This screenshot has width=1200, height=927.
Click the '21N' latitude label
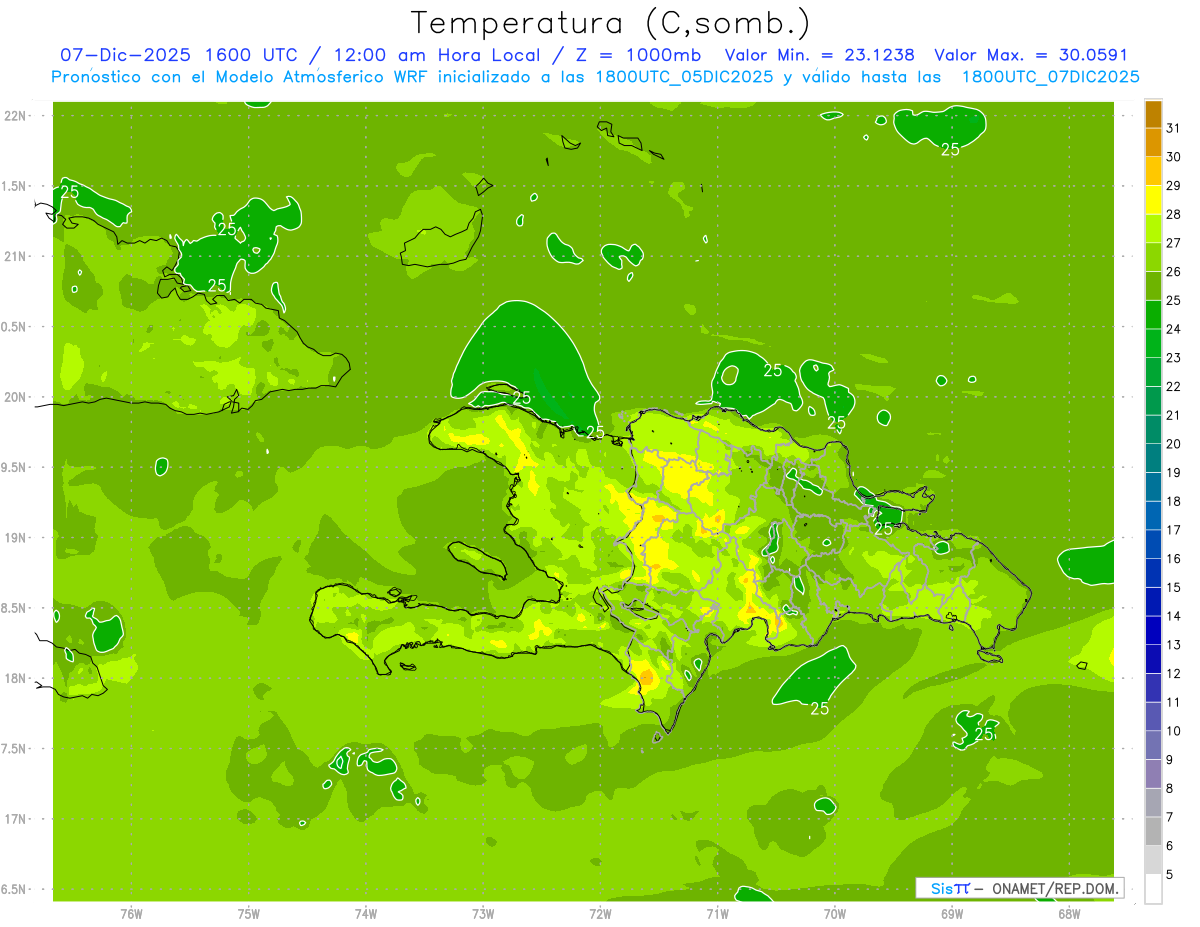tap(17, 257)
